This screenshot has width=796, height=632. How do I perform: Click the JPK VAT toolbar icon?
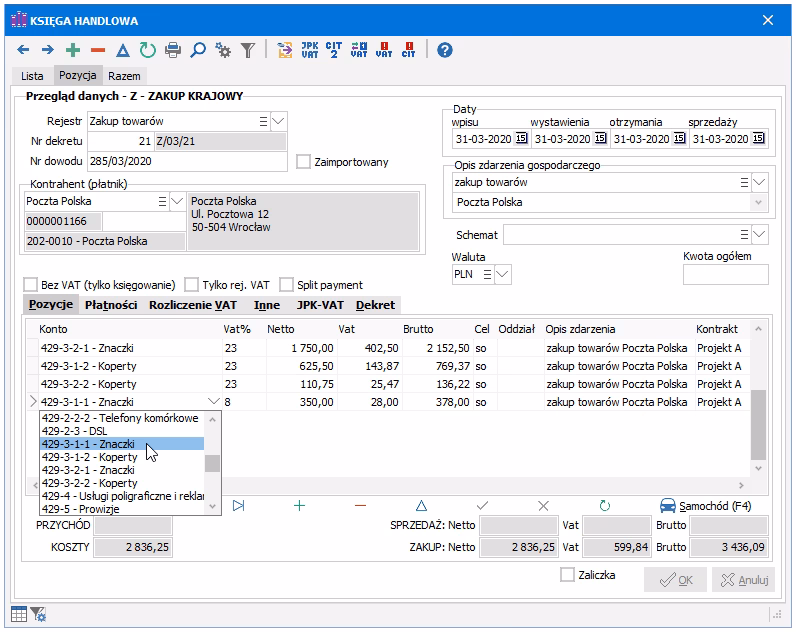310,49
